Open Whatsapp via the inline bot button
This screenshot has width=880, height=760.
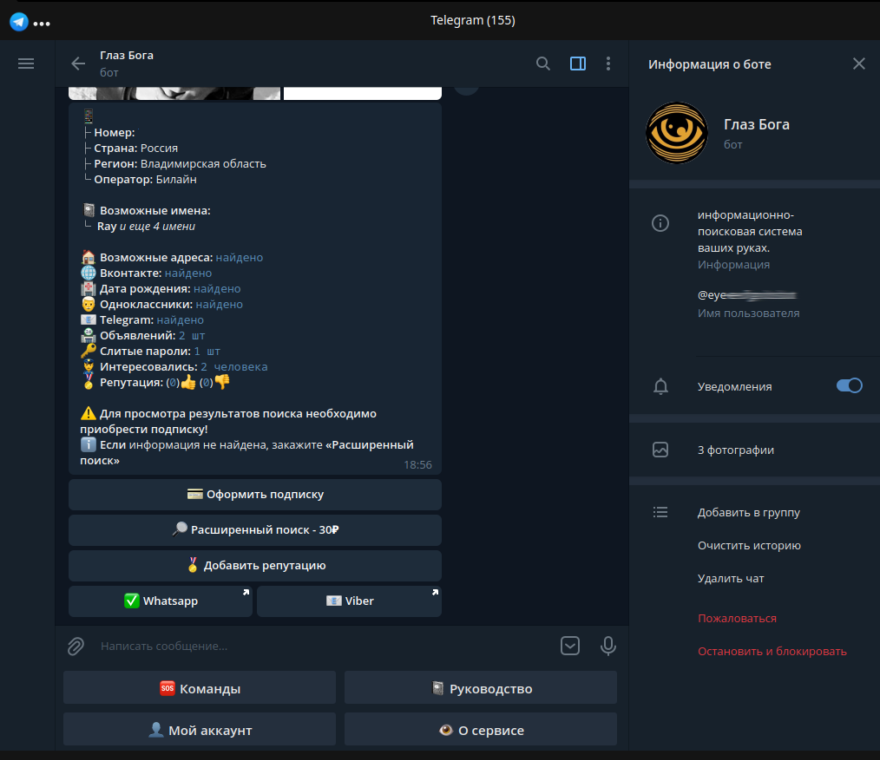point(160,601)
